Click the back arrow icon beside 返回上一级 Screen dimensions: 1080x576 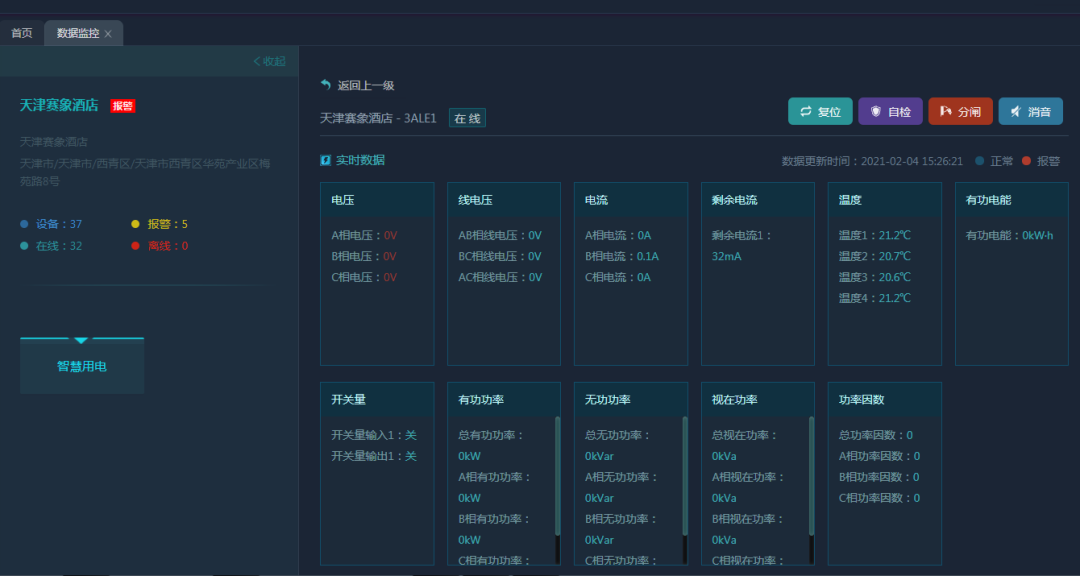click(x=326, y=85)
